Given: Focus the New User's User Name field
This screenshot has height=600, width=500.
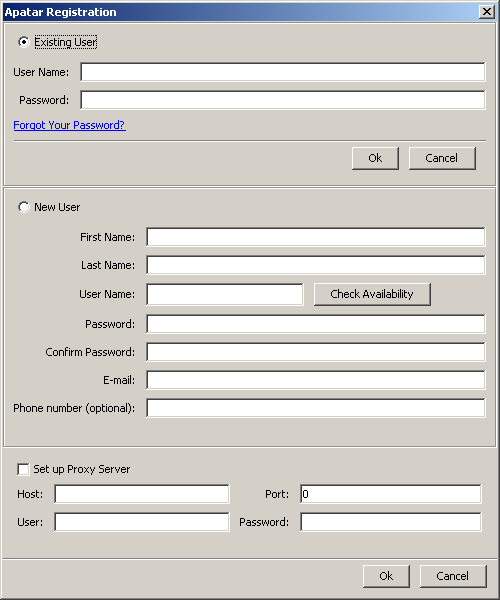Looking at the screenshot, I should (x=225, y=294).
